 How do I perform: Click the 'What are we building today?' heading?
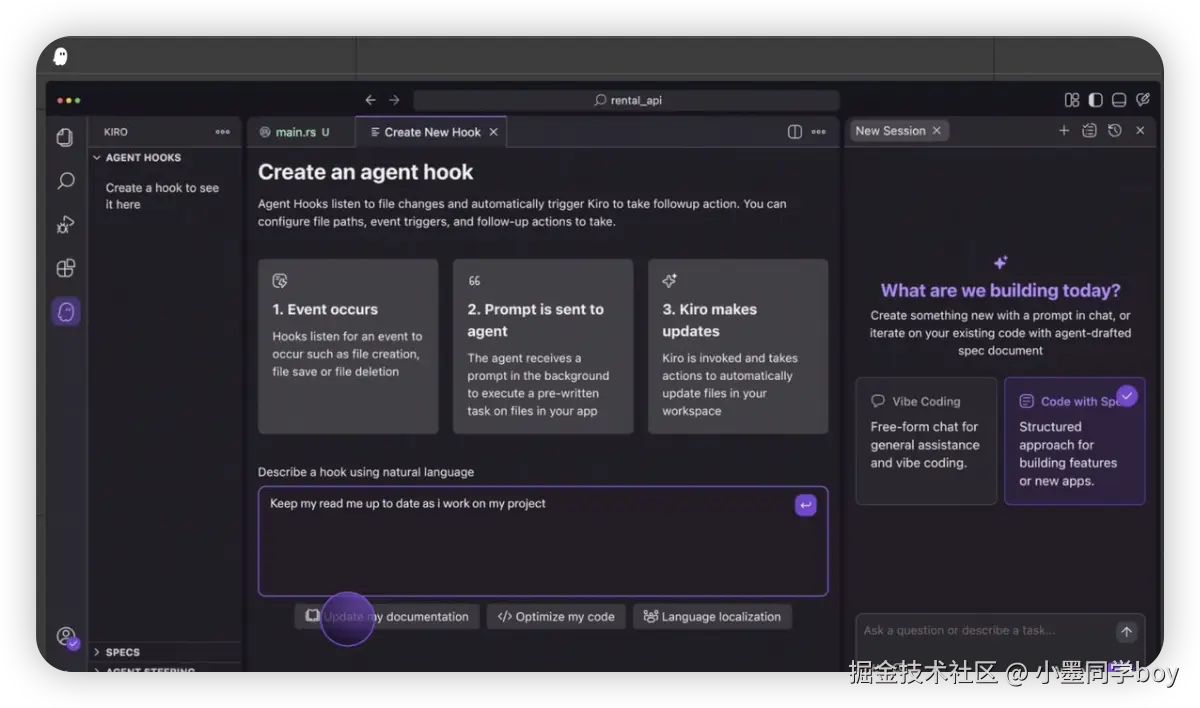[x=1000, y=291]
